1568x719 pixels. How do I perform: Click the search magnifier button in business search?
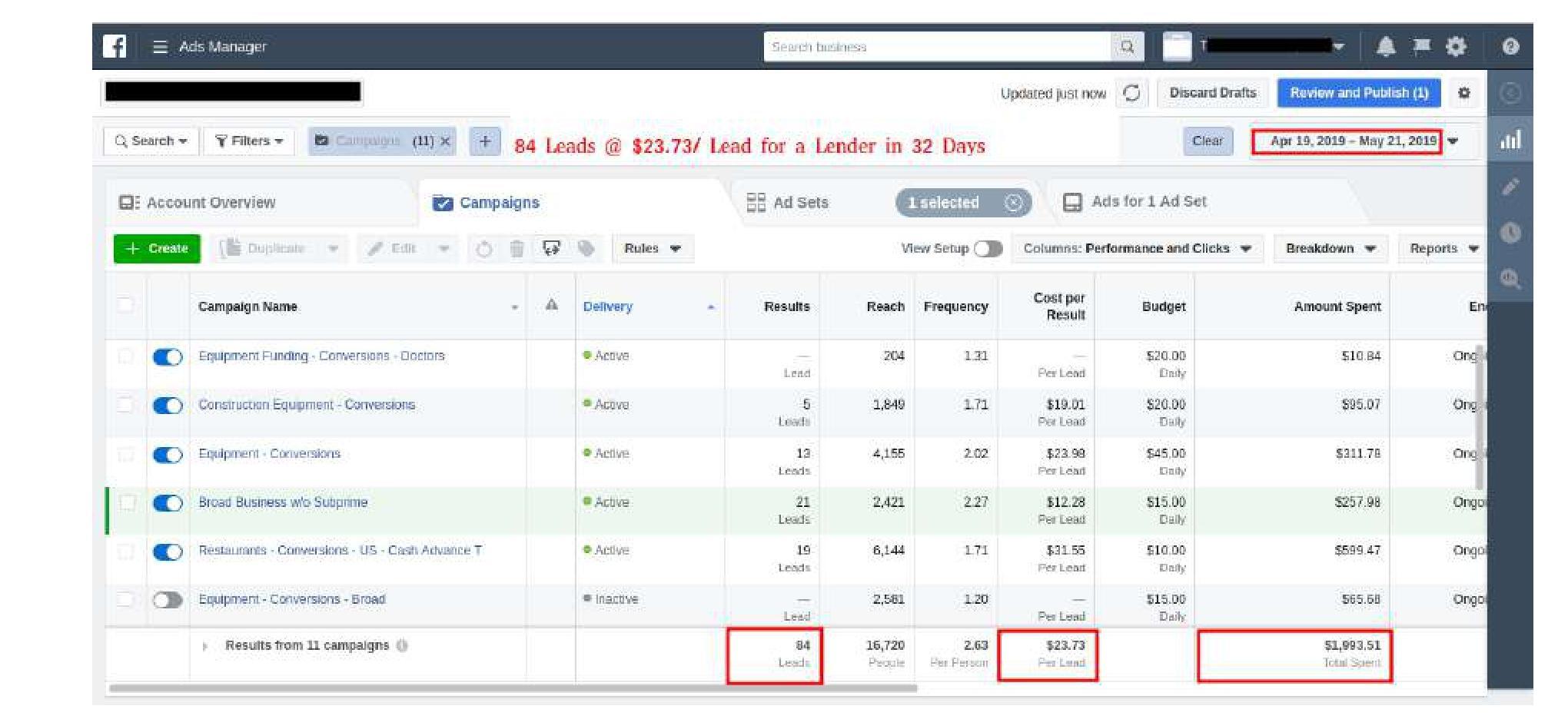coord(1127,47)
